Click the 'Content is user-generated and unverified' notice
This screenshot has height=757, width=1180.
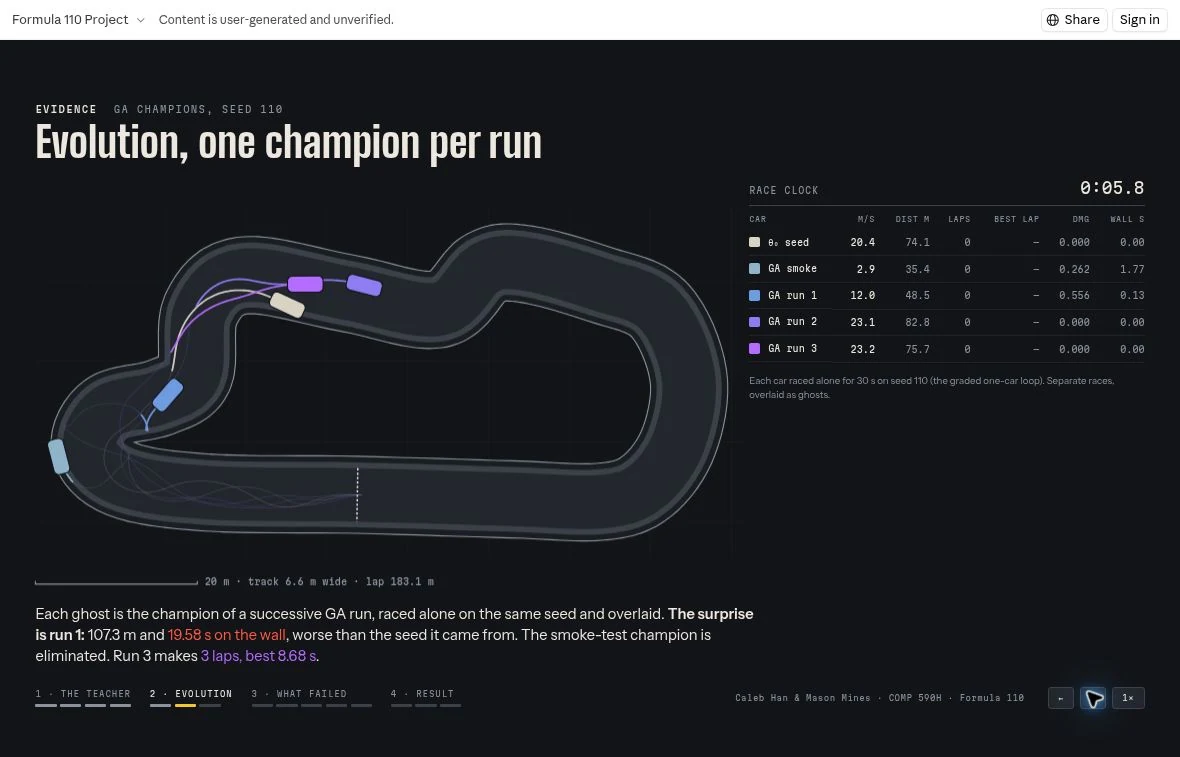point(276,20)
